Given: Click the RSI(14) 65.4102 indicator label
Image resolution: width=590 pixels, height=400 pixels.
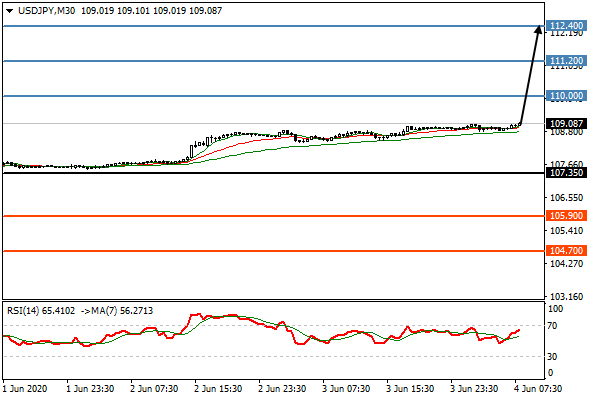Looking at the screenshot, I should click(42, 311).
